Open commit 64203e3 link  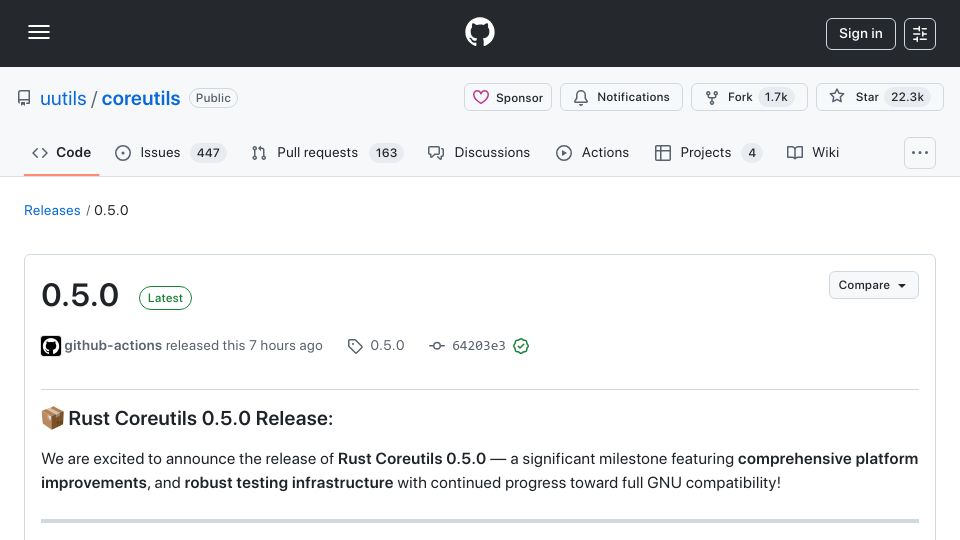coord(468,346)
